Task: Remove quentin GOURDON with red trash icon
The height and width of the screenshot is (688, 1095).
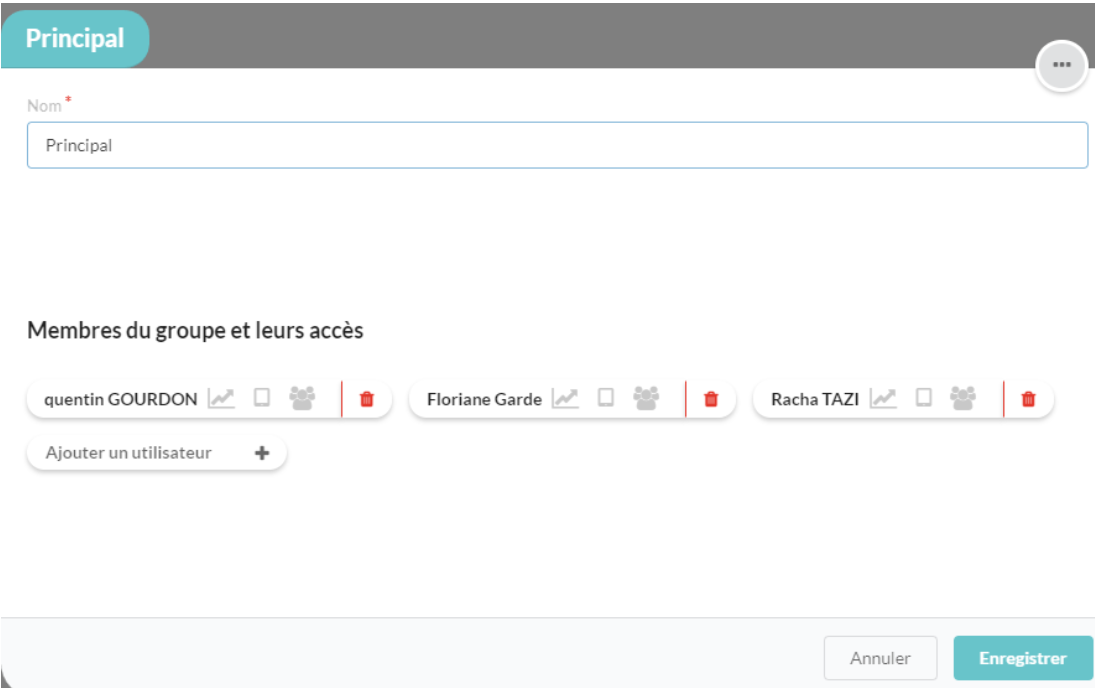Action: click(x=367, y=399)
